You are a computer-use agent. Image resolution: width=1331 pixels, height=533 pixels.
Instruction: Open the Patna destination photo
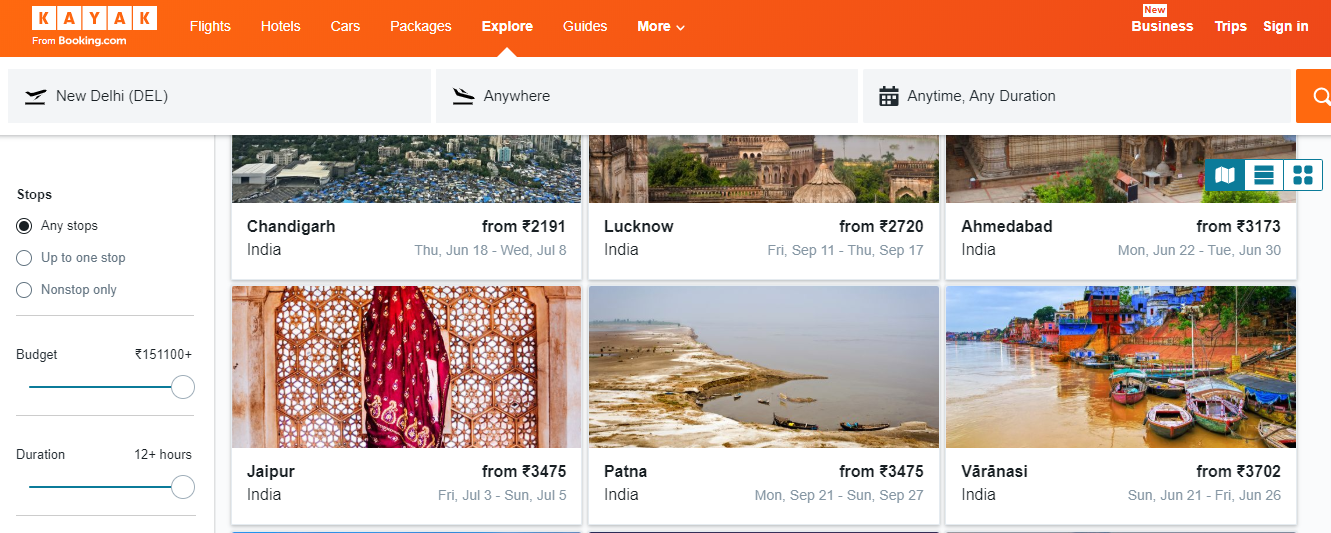764,367
